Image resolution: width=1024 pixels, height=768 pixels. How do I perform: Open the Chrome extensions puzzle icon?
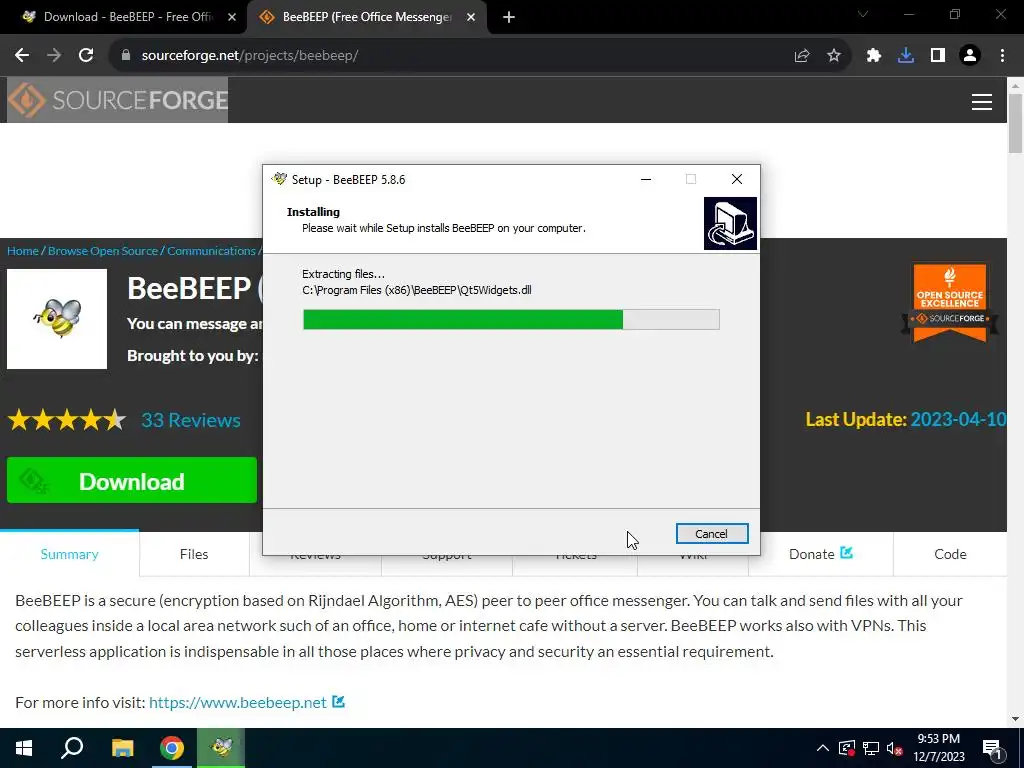coord(874,56)
